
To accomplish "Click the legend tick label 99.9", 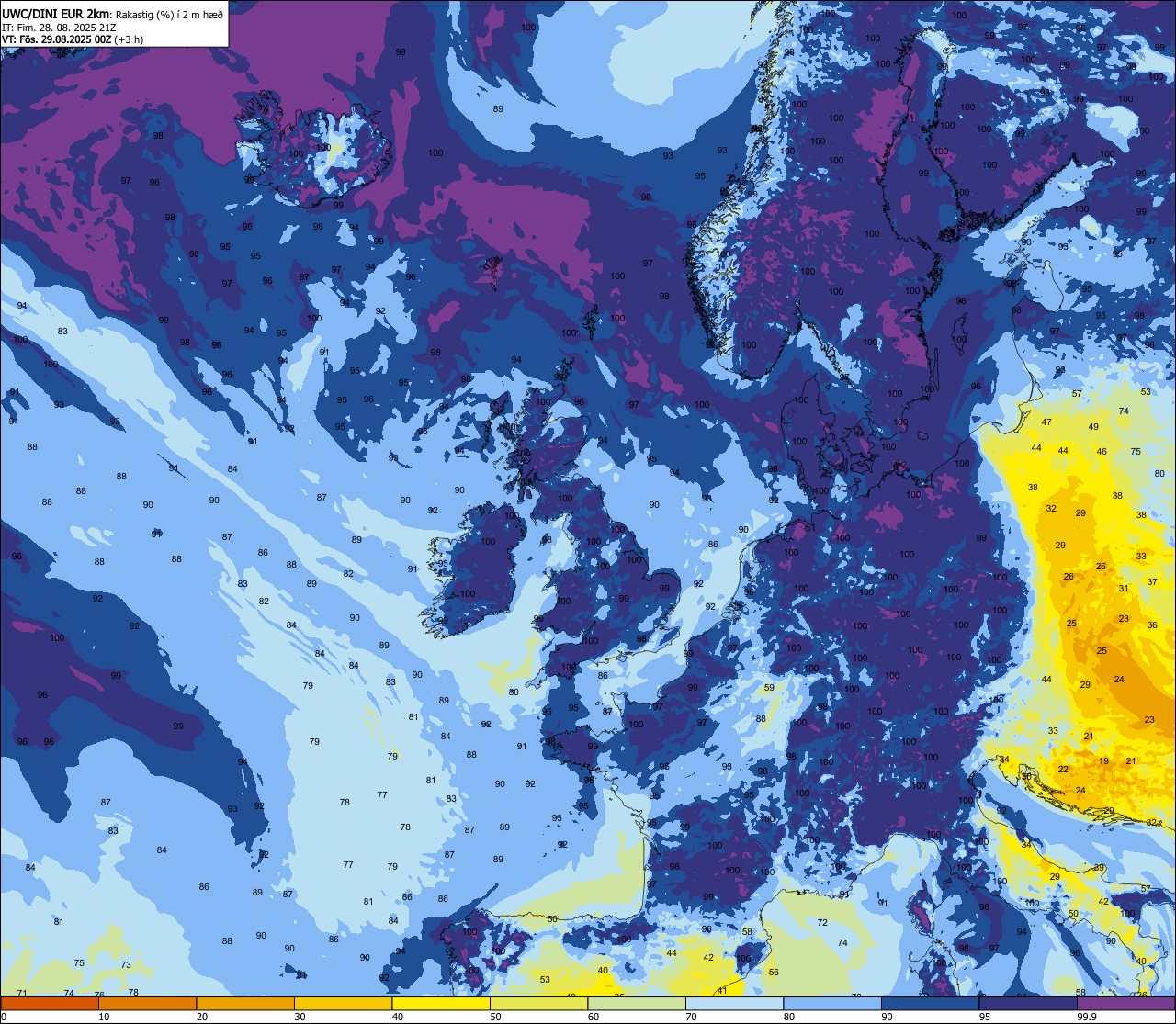I will (1087, 1017).
